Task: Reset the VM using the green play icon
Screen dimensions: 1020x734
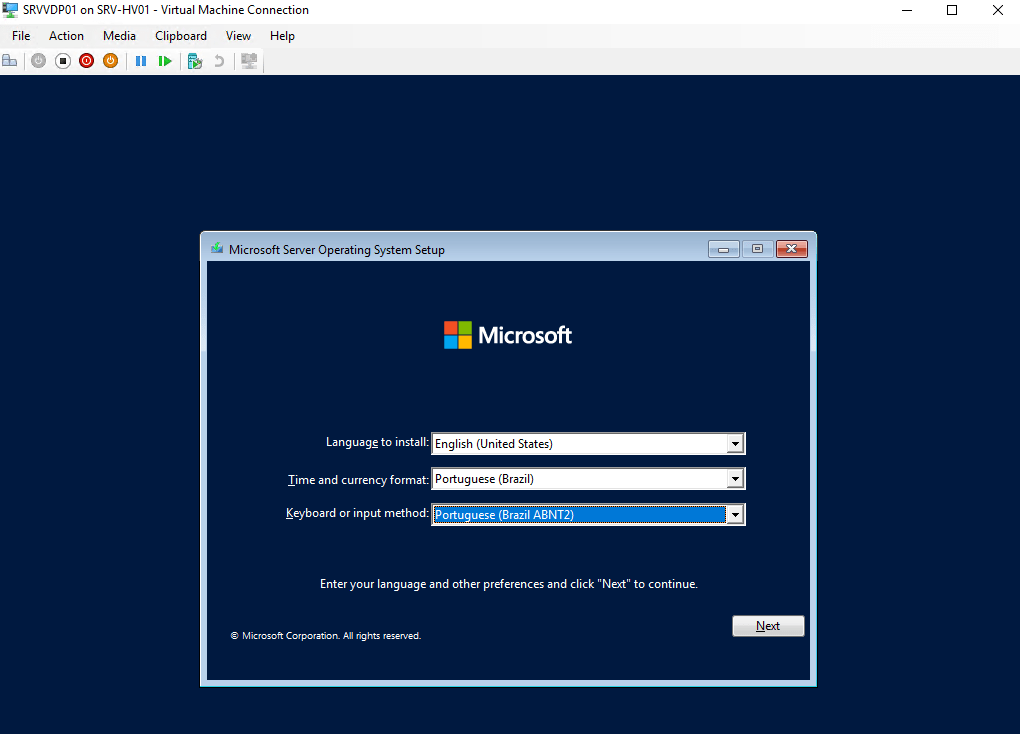Action: pos(165,61)
